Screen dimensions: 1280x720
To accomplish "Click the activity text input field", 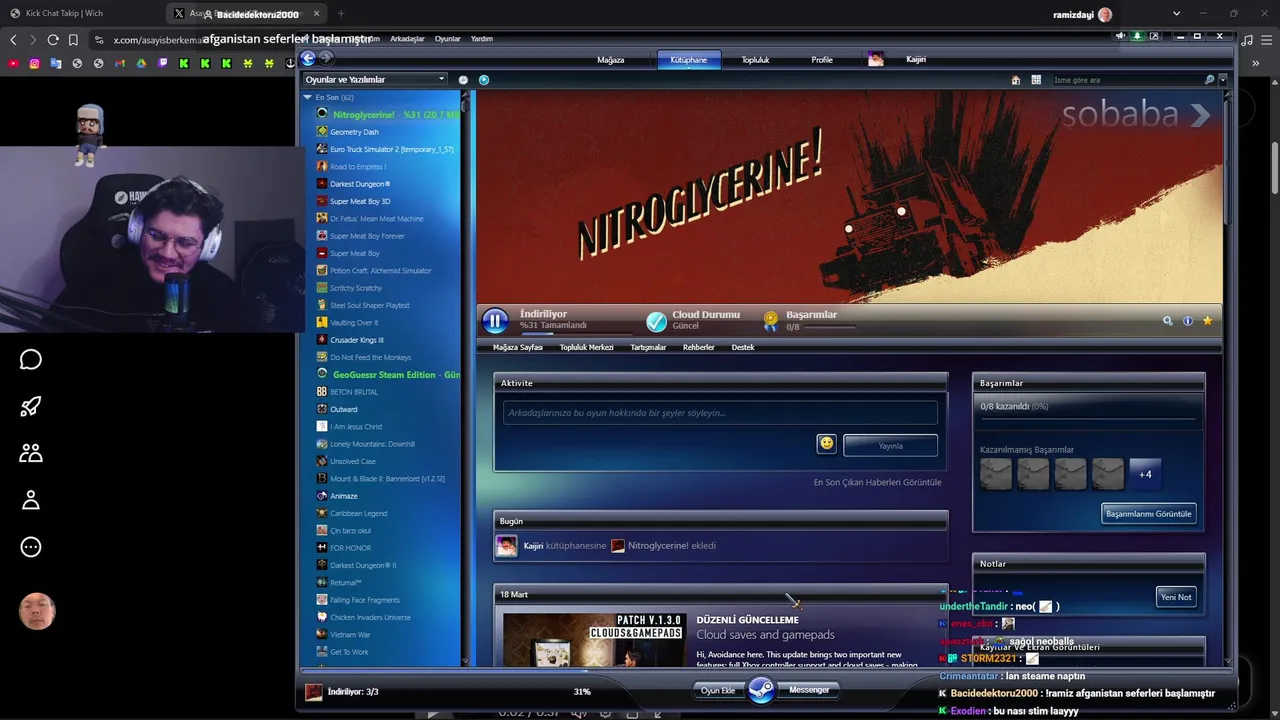I will (720, 413).
